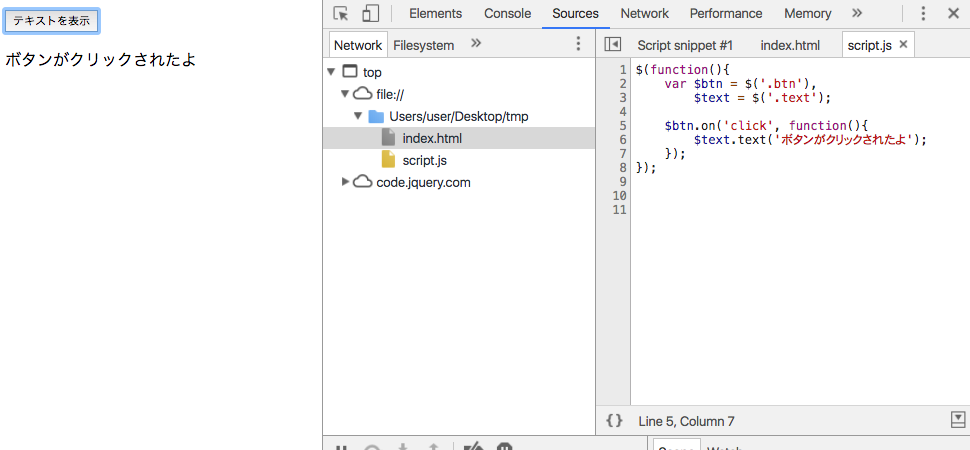The image size is (970, 450).
Task: Click '.btn' selector string in code
Action: click(x=782, y=84)
